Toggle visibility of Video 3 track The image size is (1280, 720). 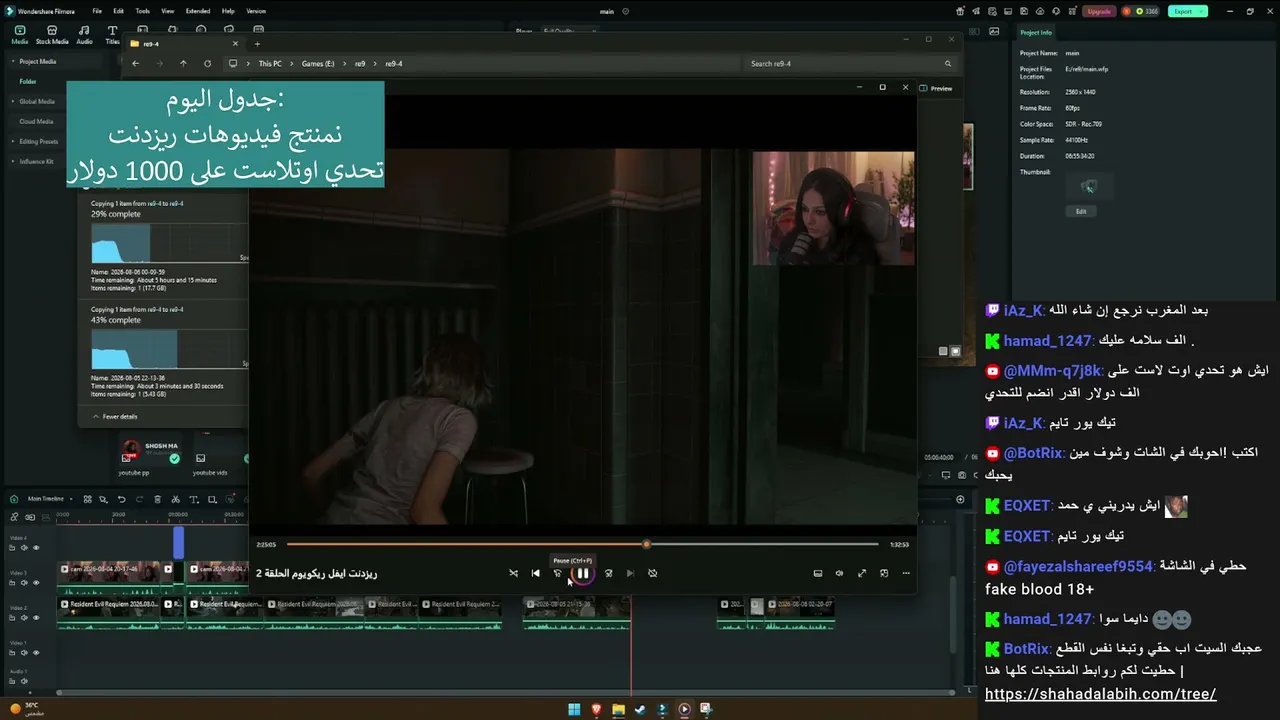[36, 583]
